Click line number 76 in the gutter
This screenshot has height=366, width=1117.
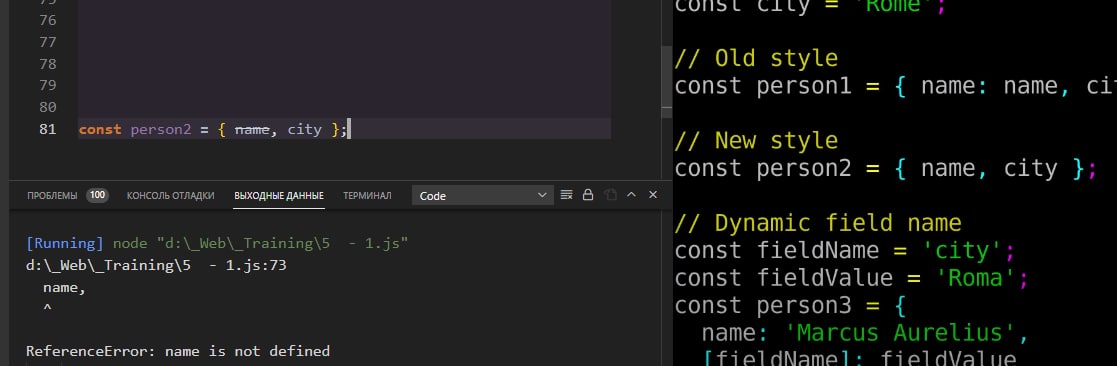(48, 20)
